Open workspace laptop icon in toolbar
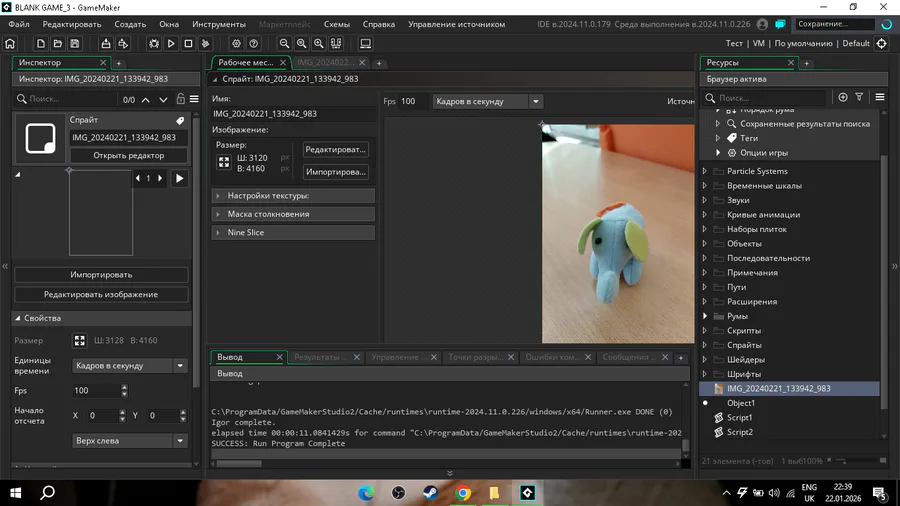The width and height of the screenshot is (900, 506). pyautogui.click(x=365, y=44)
